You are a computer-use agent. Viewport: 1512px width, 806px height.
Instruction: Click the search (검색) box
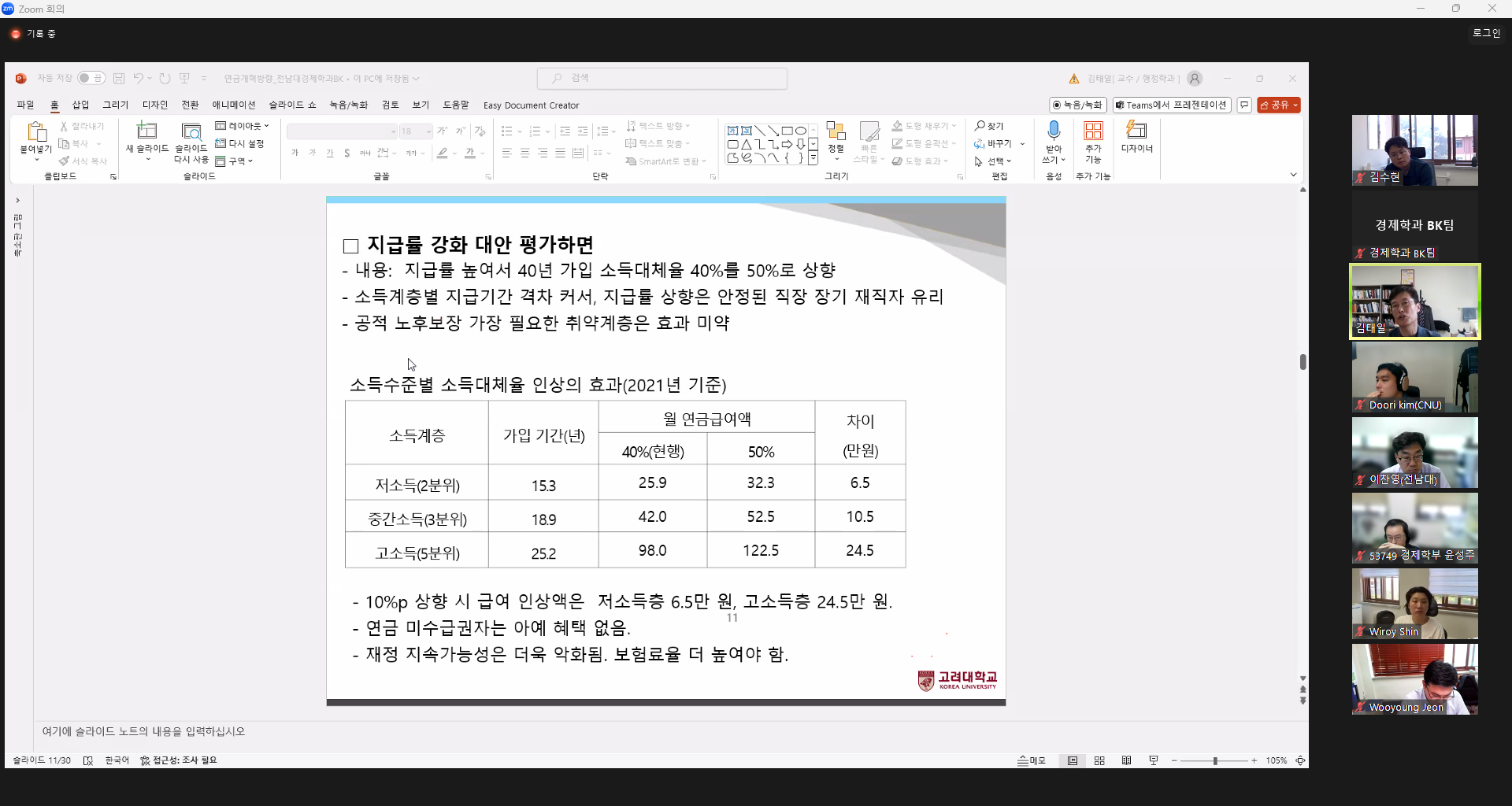click(x=662, y=78)
